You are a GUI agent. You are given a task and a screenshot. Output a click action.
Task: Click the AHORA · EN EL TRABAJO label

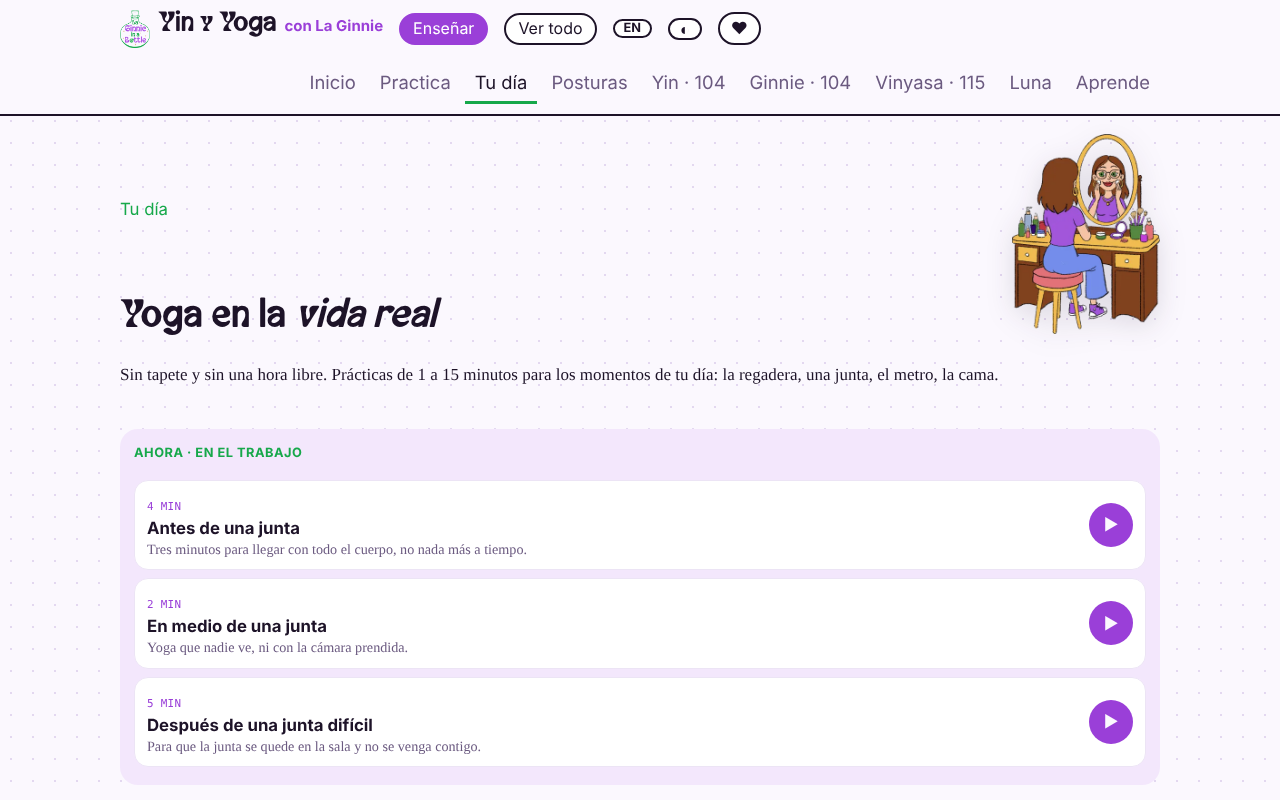pyautogui.click(x=218, y=453)
